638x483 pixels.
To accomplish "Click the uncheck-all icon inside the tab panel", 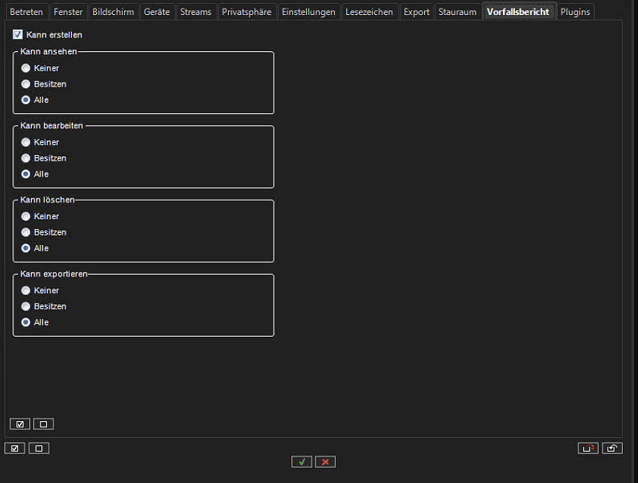I will pyautogui.click(x=44, y=424).
